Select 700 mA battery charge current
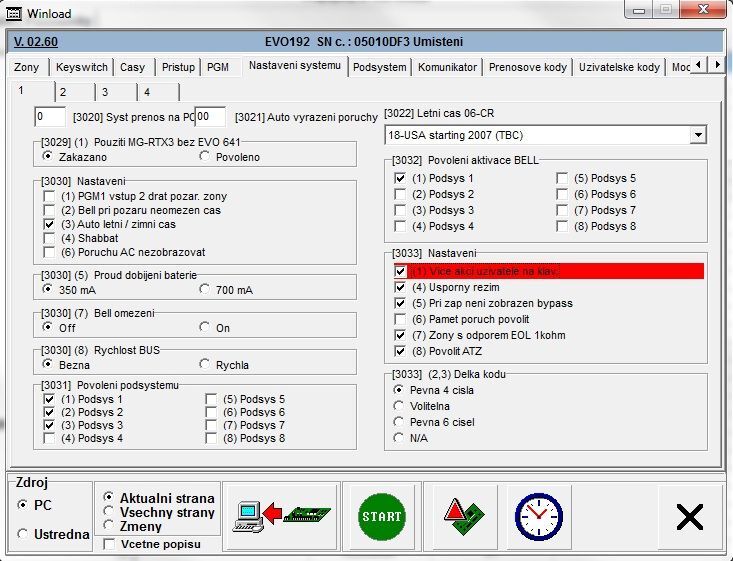The height and width of the screenshot is (561, 733). 206,289
